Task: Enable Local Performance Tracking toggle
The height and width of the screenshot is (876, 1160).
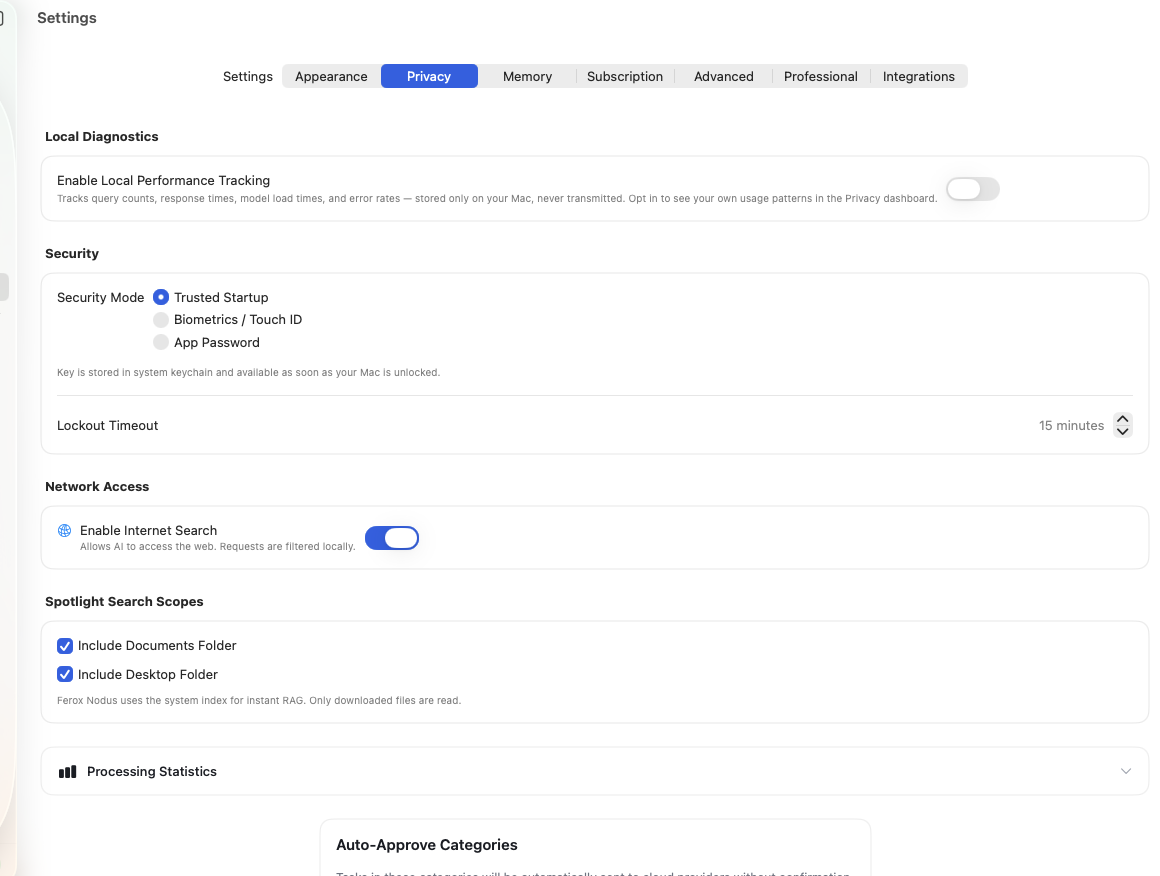Action: (x=971, y=189)
